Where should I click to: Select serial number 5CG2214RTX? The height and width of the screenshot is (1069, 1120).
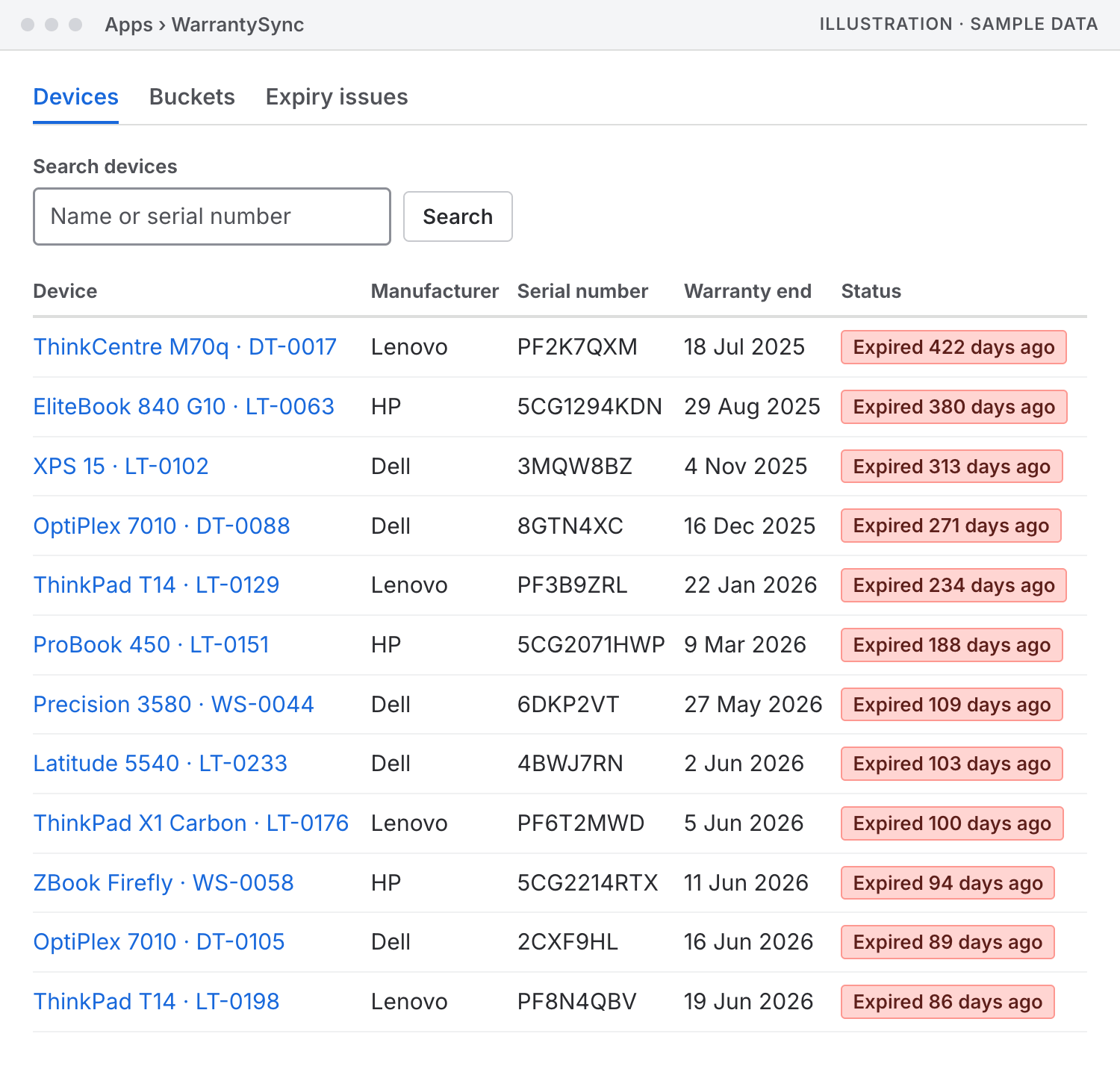tap(588, 883)
